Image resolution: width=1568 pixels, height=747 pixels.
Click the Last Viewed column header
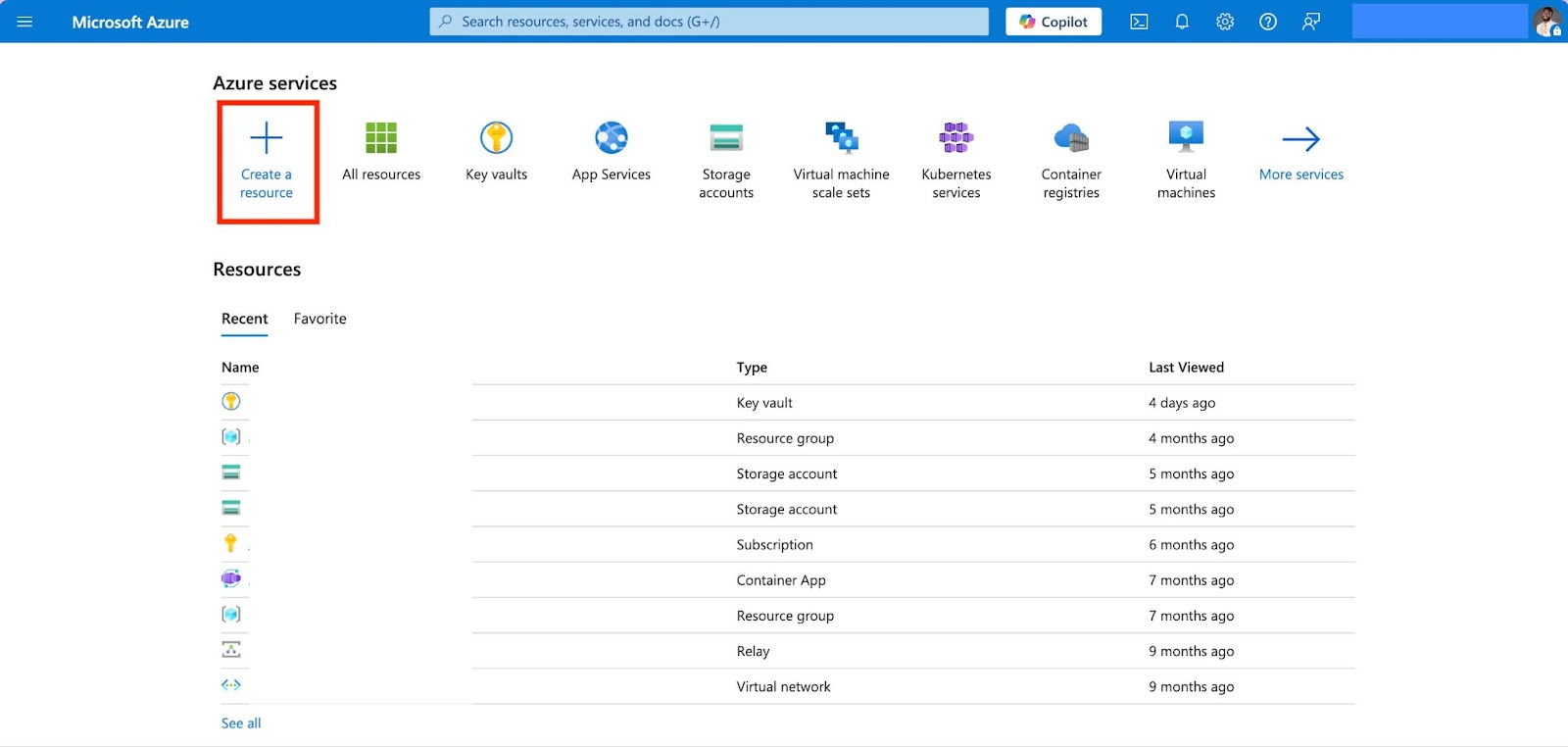1186,368
